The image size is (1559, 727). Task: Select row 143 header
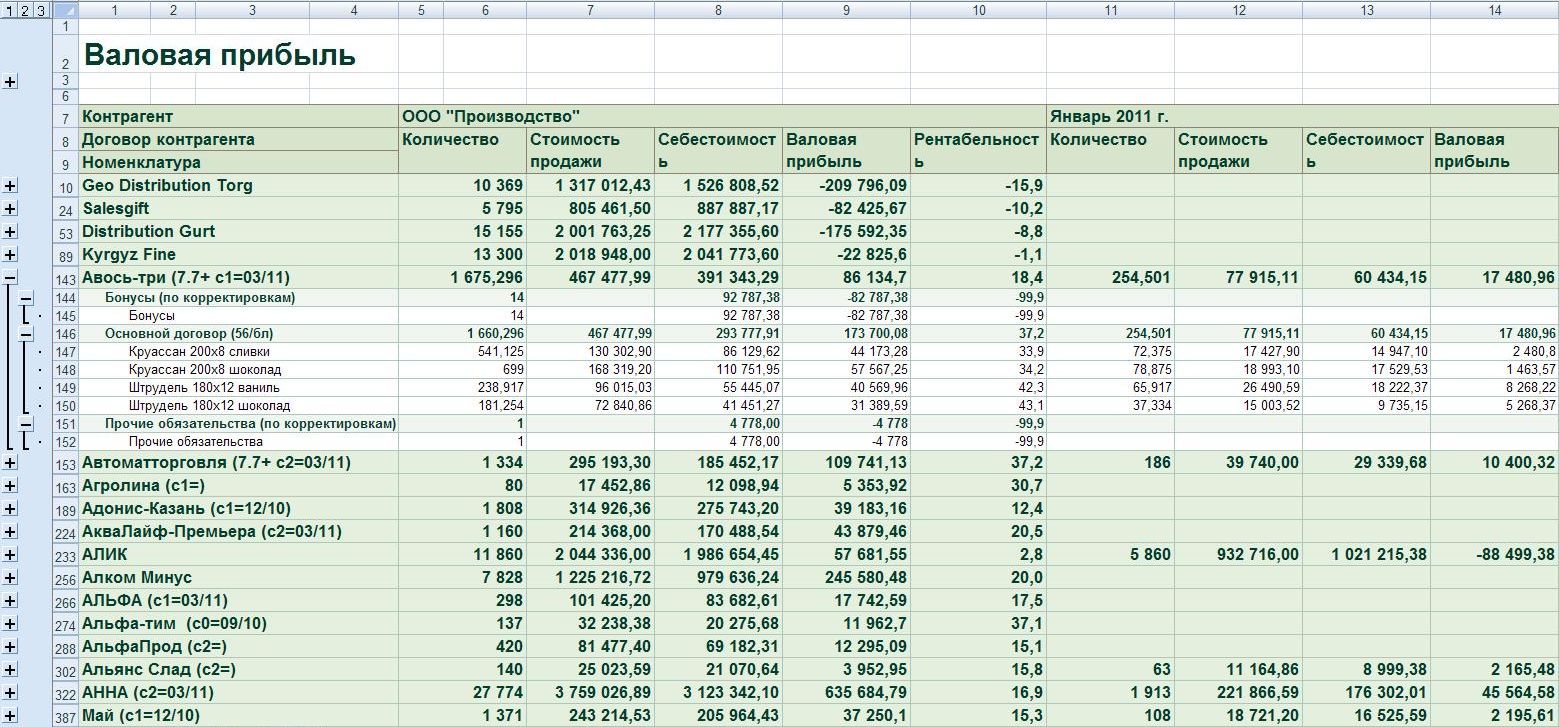pos(65,278)
